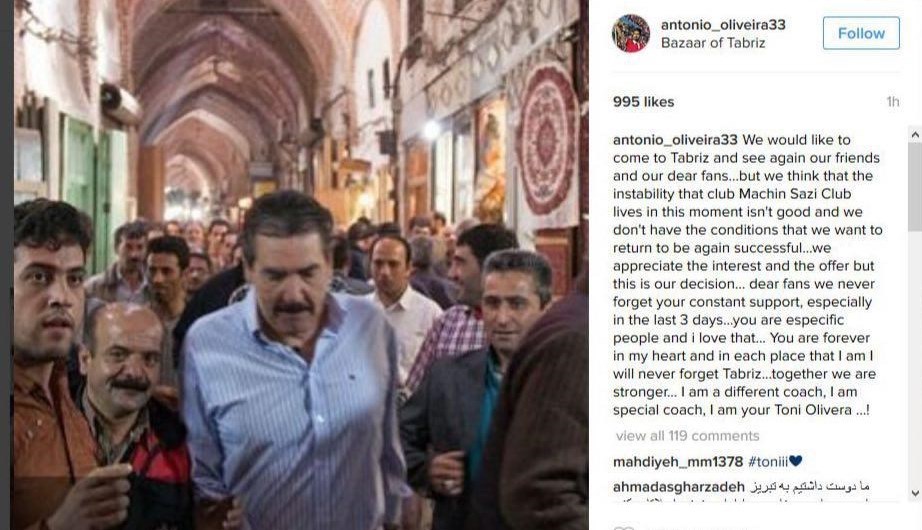
Task: Follow the antonio_oliveira33 account
Action: [x=861, y=33]
